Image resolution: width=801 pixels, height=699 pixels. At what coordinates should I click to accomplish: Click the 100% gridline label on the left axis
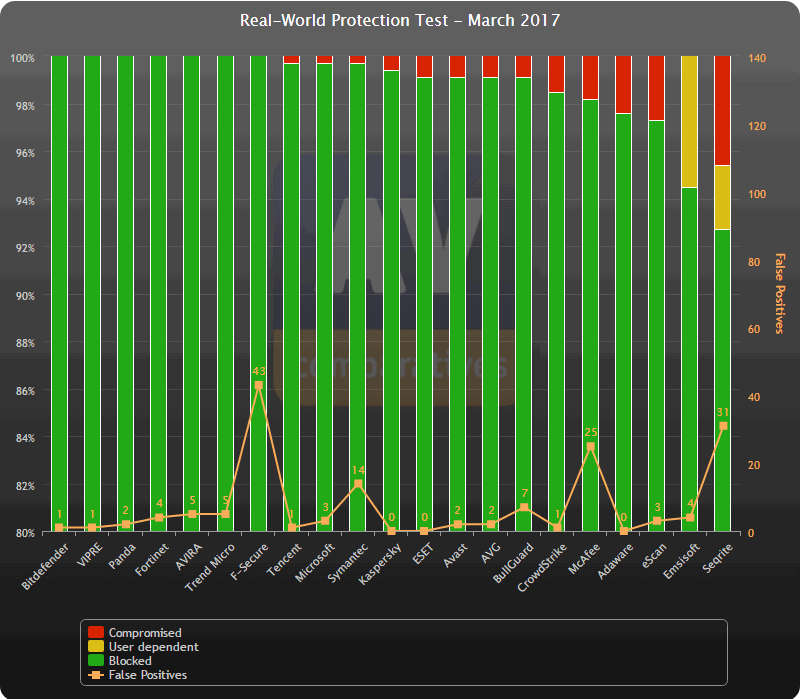pos(21,58)
